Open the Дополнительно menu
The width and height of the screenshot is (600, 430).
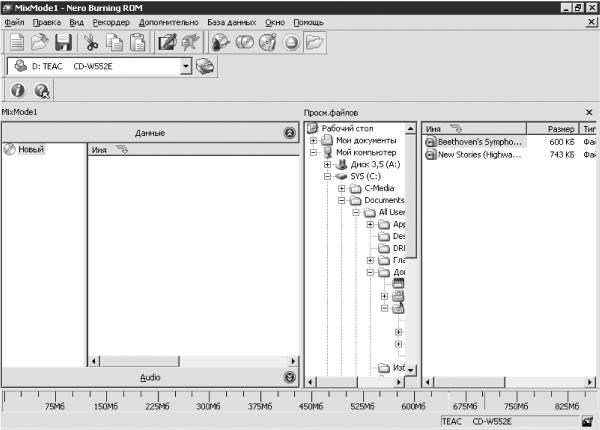tap(168, 22)
